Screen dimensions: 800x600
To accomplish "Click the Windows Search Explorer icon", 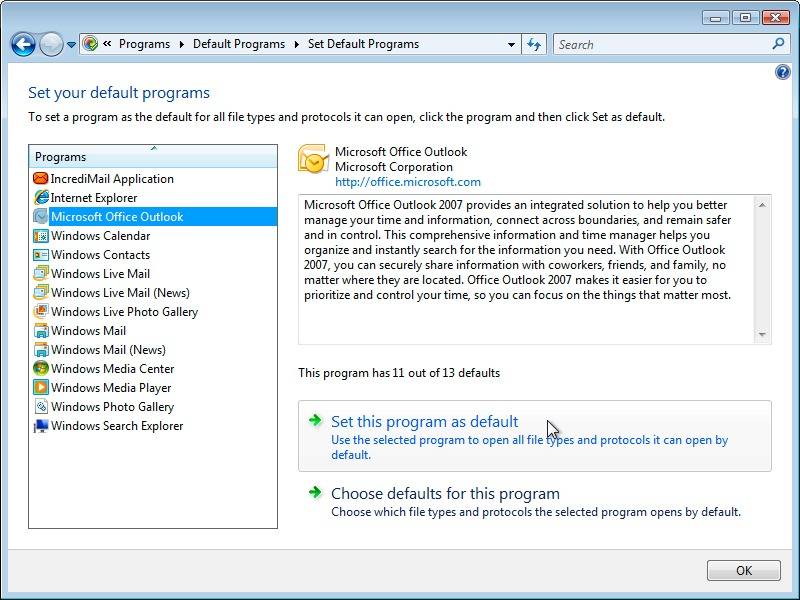I will click(41, 426).
